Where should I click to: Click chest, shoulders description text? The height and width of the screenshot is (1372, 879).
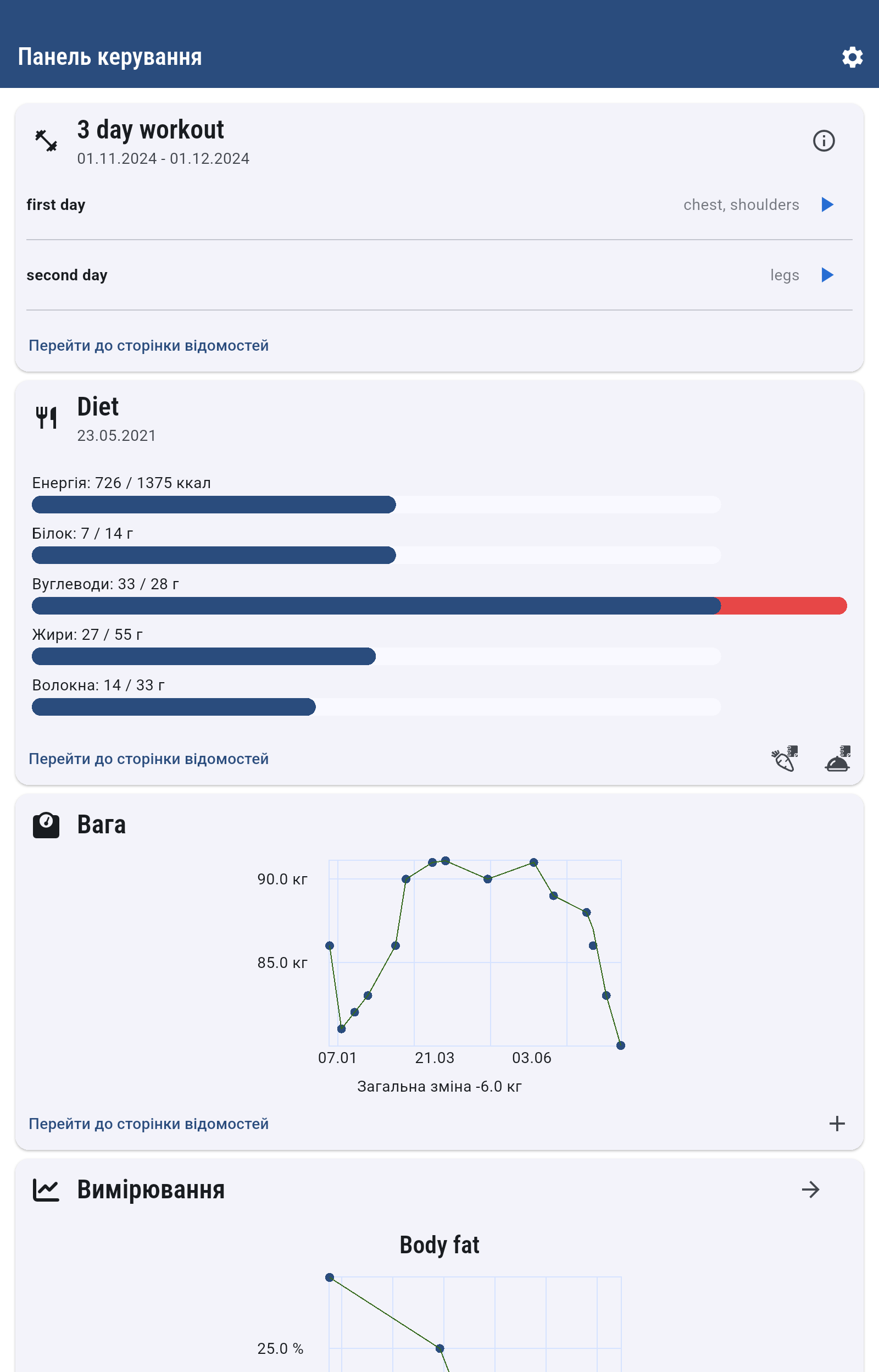(x=741, y=205)
